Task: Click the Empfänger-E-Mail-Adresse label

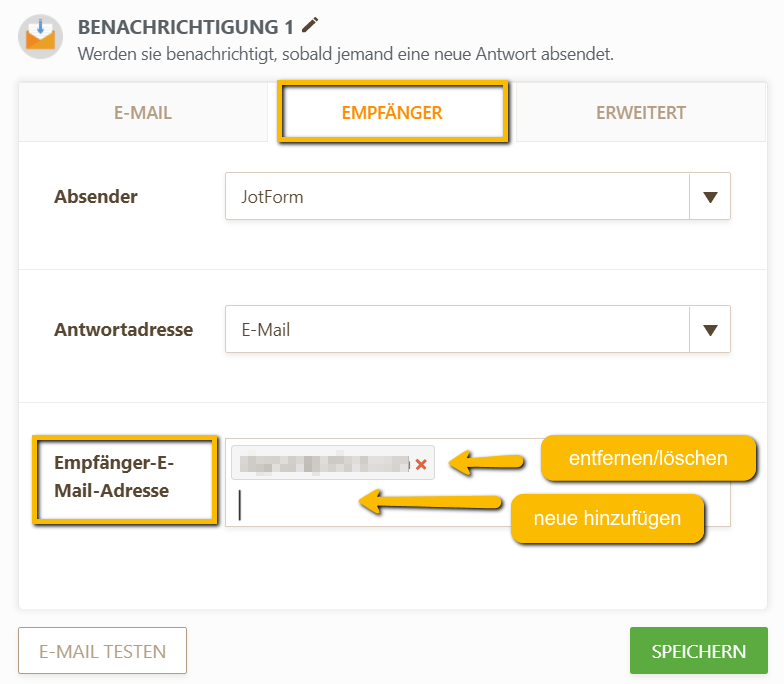Action: coord(114,476)
